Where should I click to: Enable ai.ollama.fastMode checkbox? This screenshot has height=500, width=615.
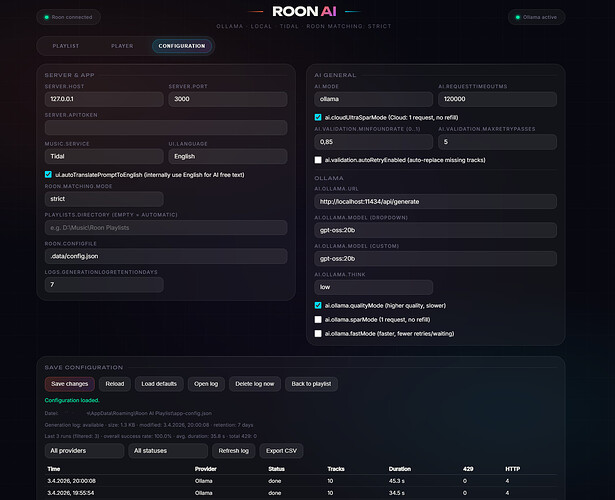click(x=318, y=334)
